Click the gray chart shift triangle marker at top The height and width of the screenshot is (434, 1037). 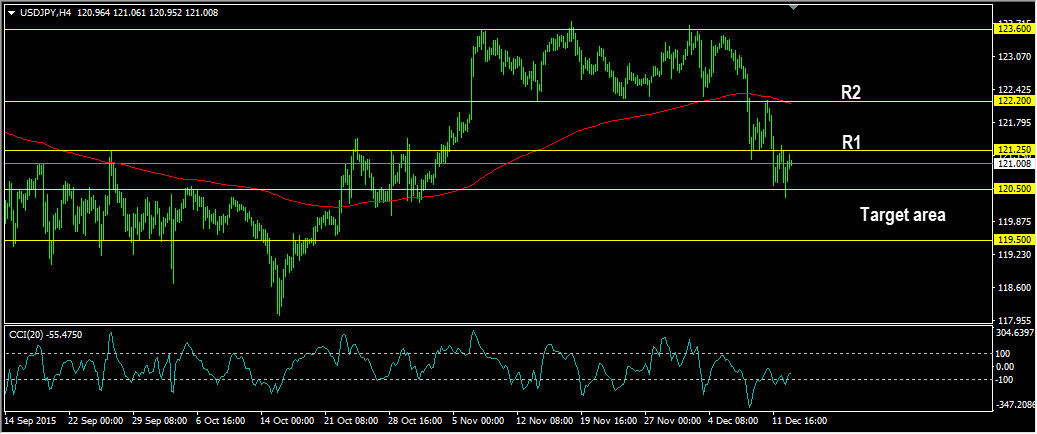coord(794,7)
